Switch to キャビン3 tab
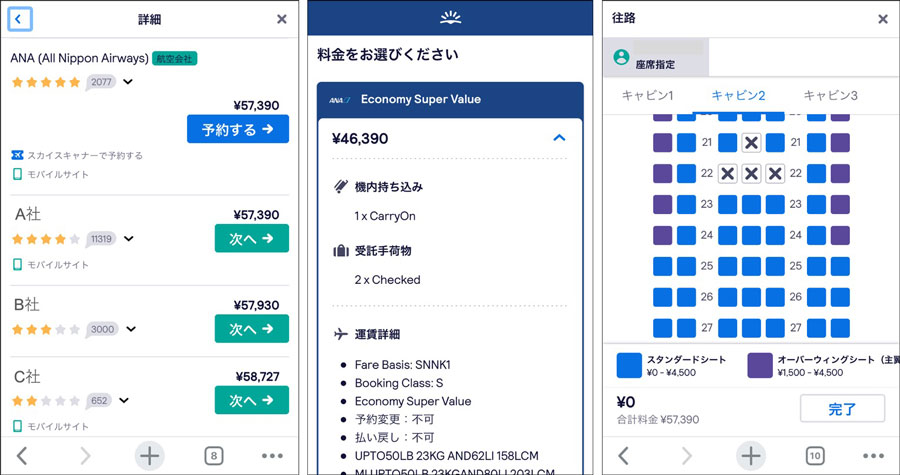 830,95
